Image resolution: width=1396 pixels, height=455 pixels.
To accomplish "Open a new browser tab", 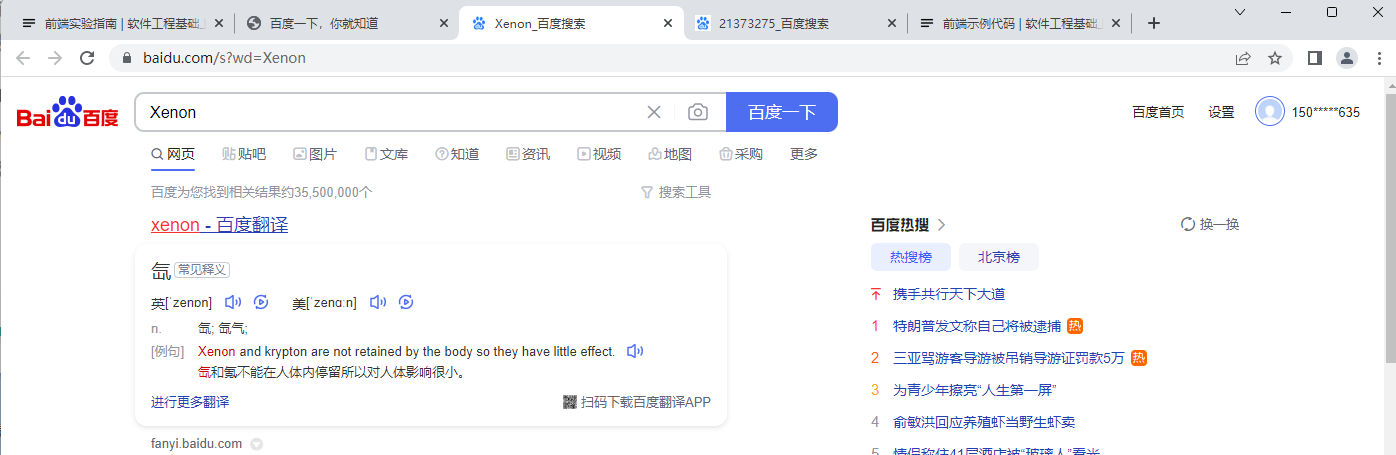I will 1153,23.
